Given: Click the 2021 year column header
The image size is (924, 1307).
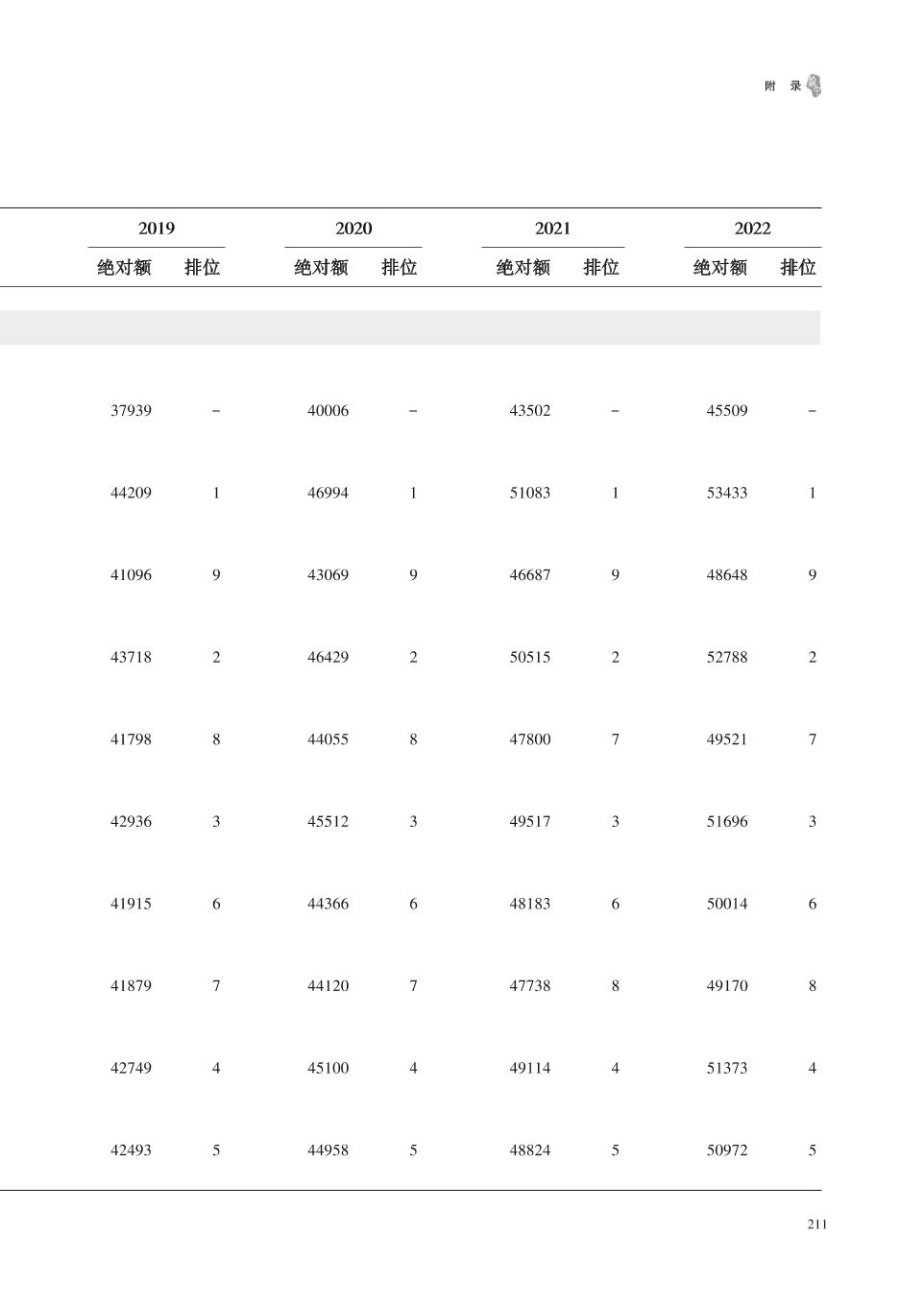Looking at the screenshot, I should [x=552, y=229].
